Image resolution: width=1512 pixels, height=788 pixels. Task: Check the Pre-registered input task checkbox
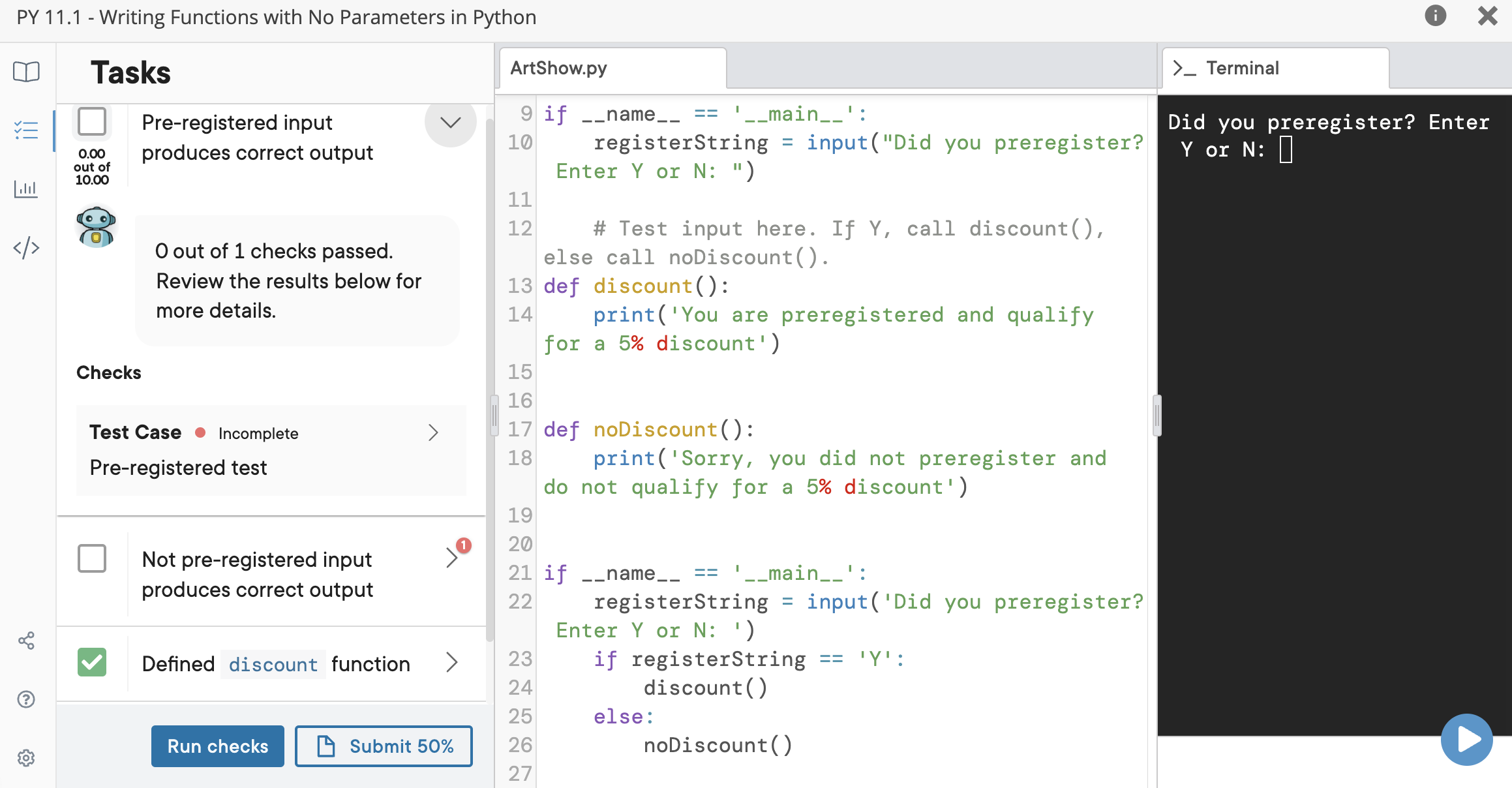tap(92, 121)
